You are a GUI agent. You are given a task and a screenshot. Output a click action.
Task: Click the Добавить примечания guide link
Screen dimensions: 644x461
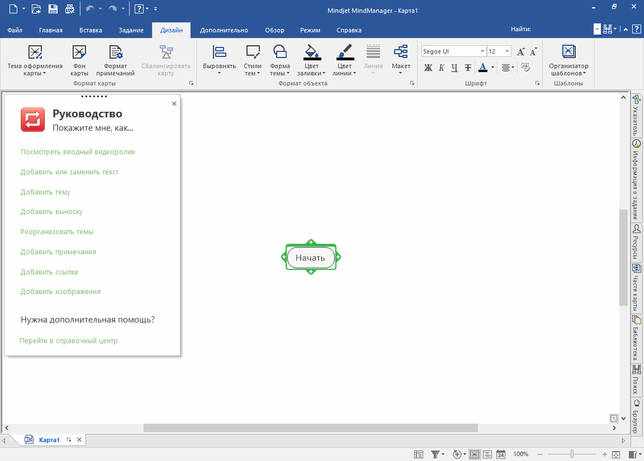(x=58, y=251)
